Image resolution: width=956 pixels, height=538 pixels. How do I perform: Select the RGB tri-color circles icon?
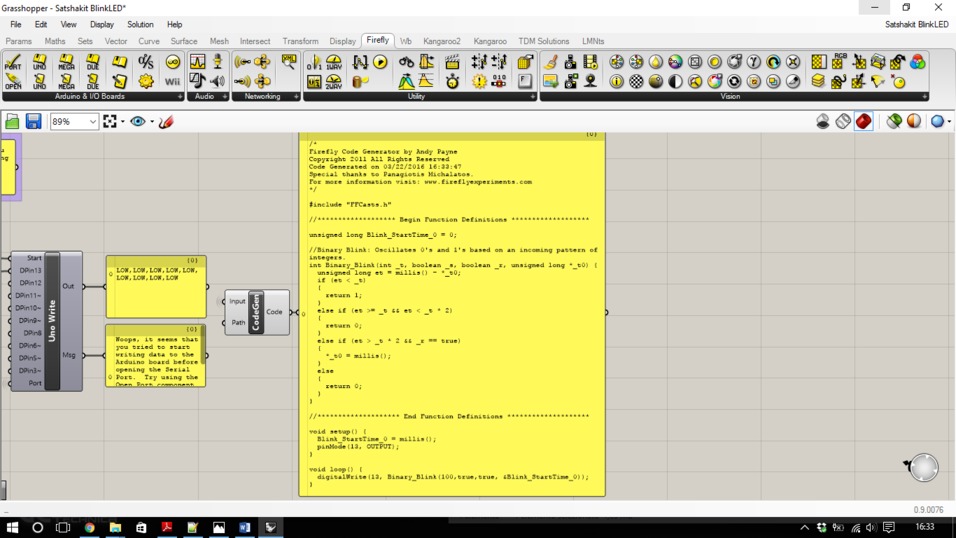click(x=917, y=62)
